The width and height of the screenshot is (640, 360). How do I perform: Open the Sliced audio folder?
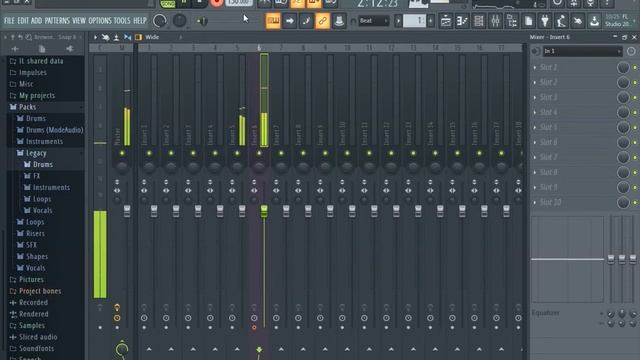38,337
